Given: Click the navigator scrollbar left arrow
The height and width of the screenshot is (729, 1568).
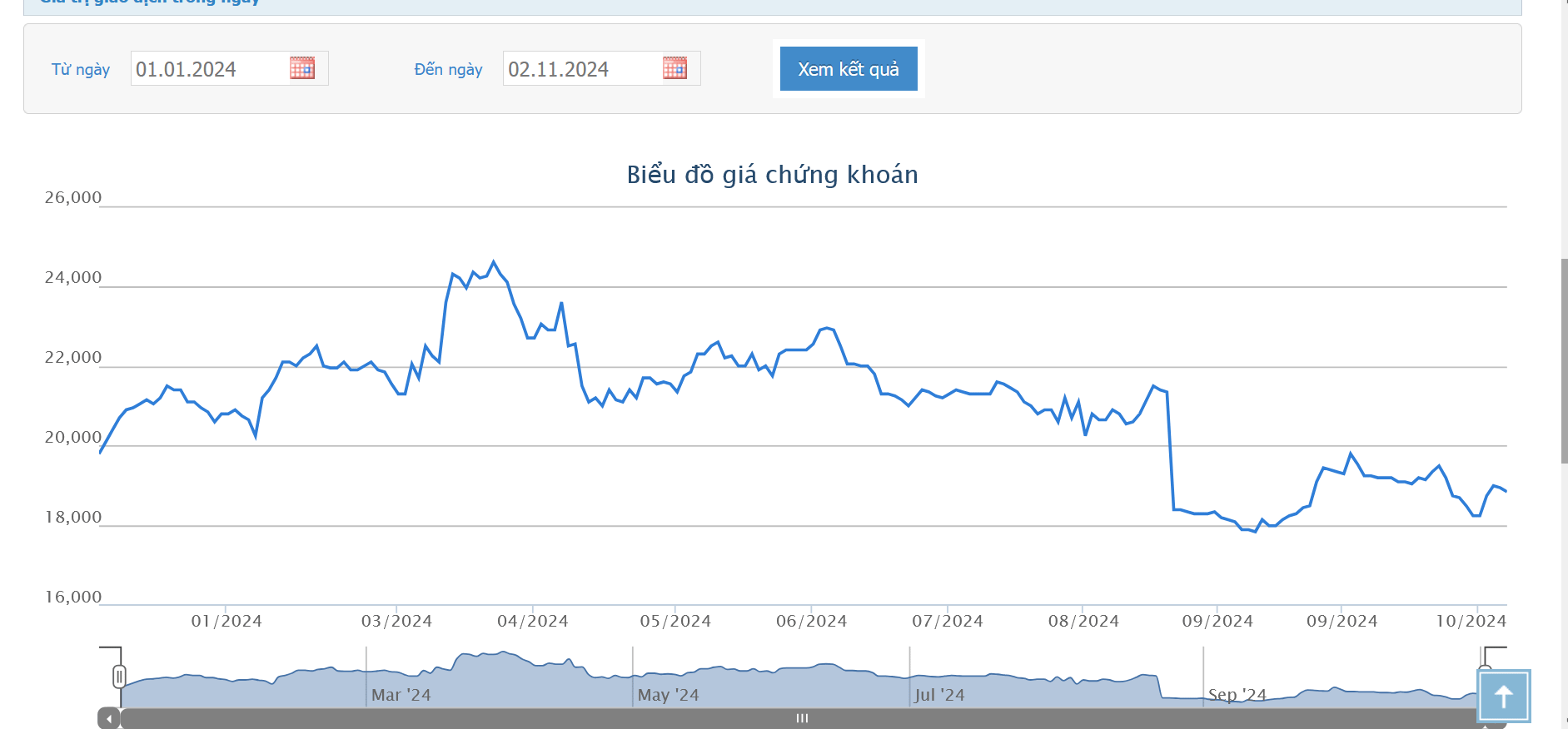Looking at the screenshot, I should tap(109, 718).
